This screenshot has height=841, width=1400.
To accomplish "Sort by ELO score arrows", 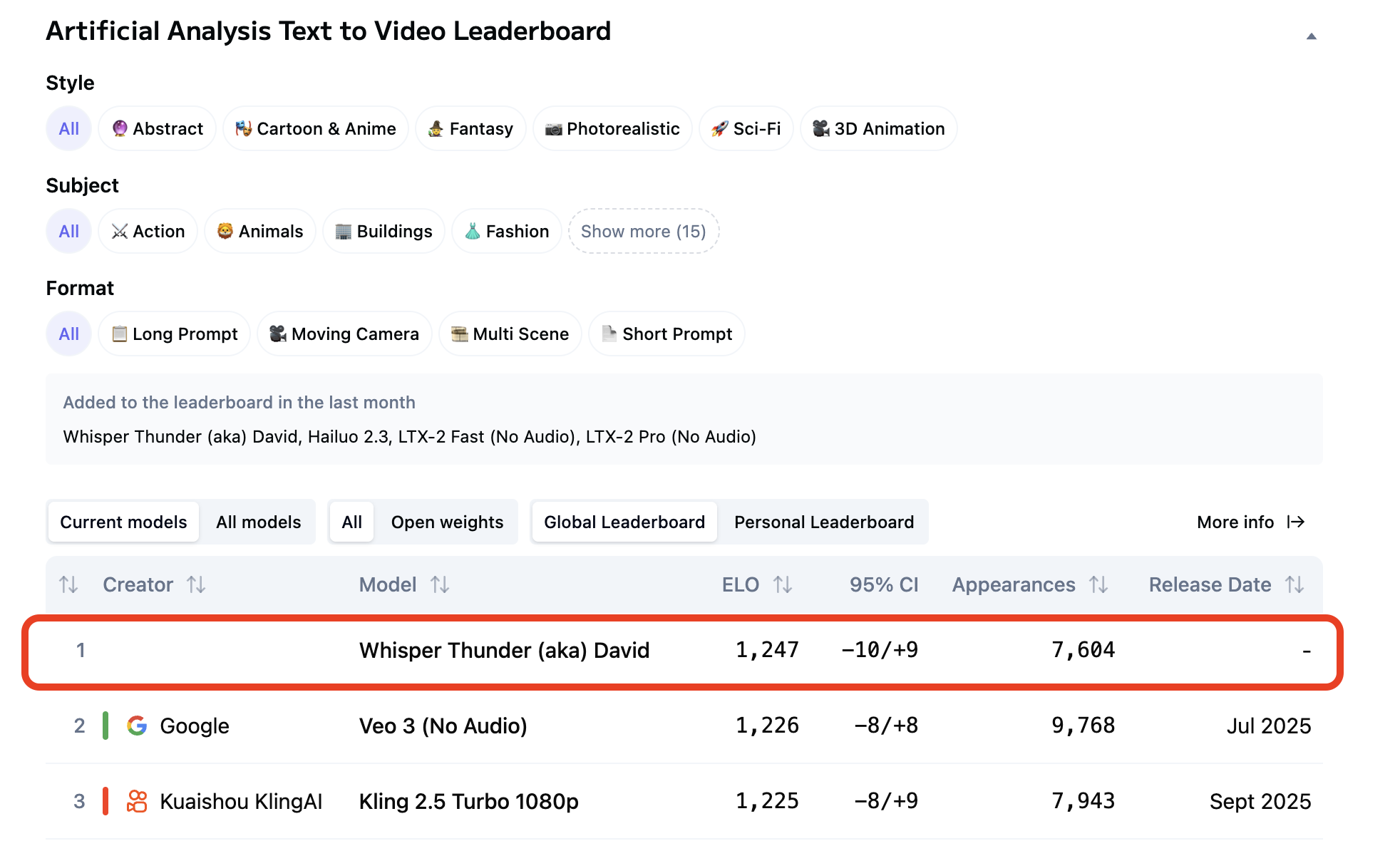I will pyautogui.click(x=783, y=585).
